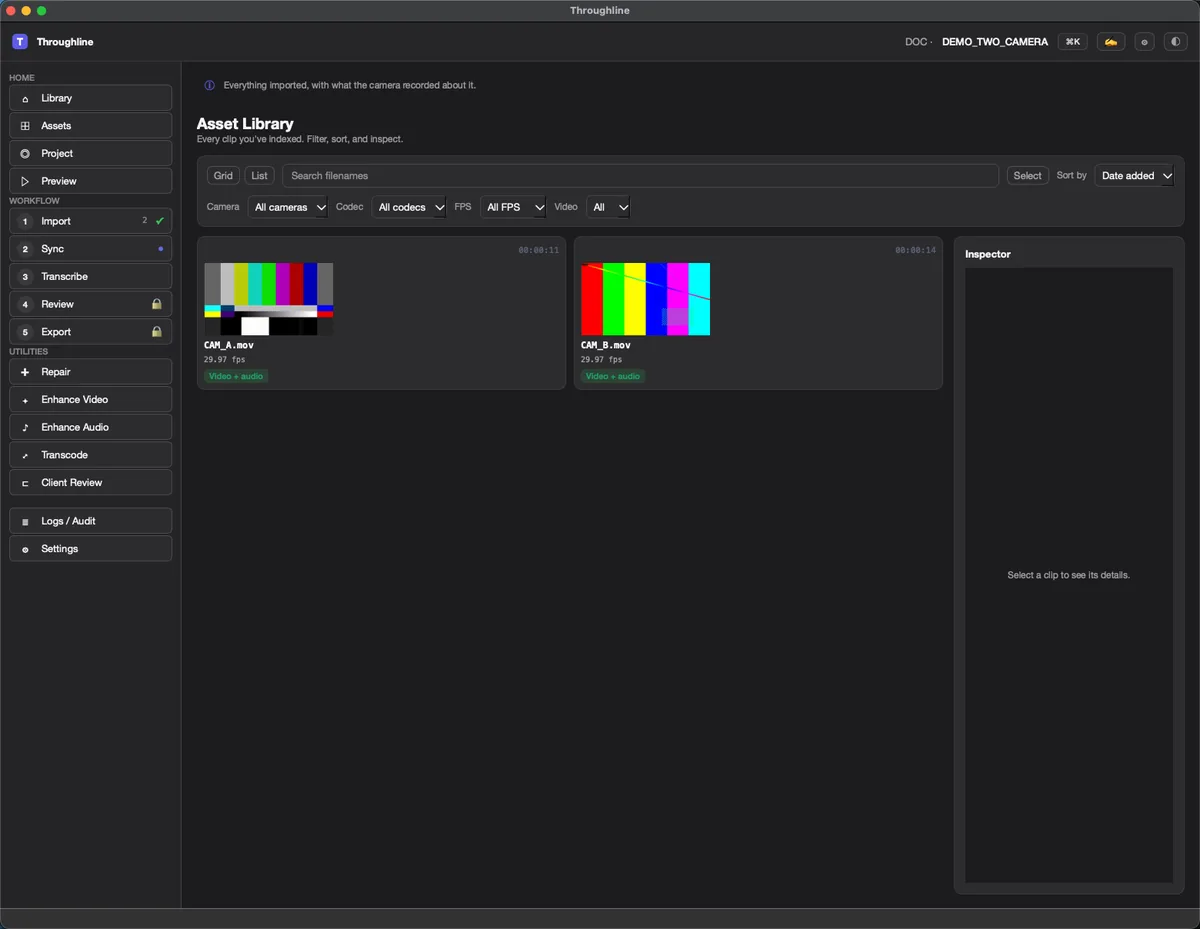Open the Transcribe workflow step
This screenshot has height=929, width=1200.
coord(91,277)
